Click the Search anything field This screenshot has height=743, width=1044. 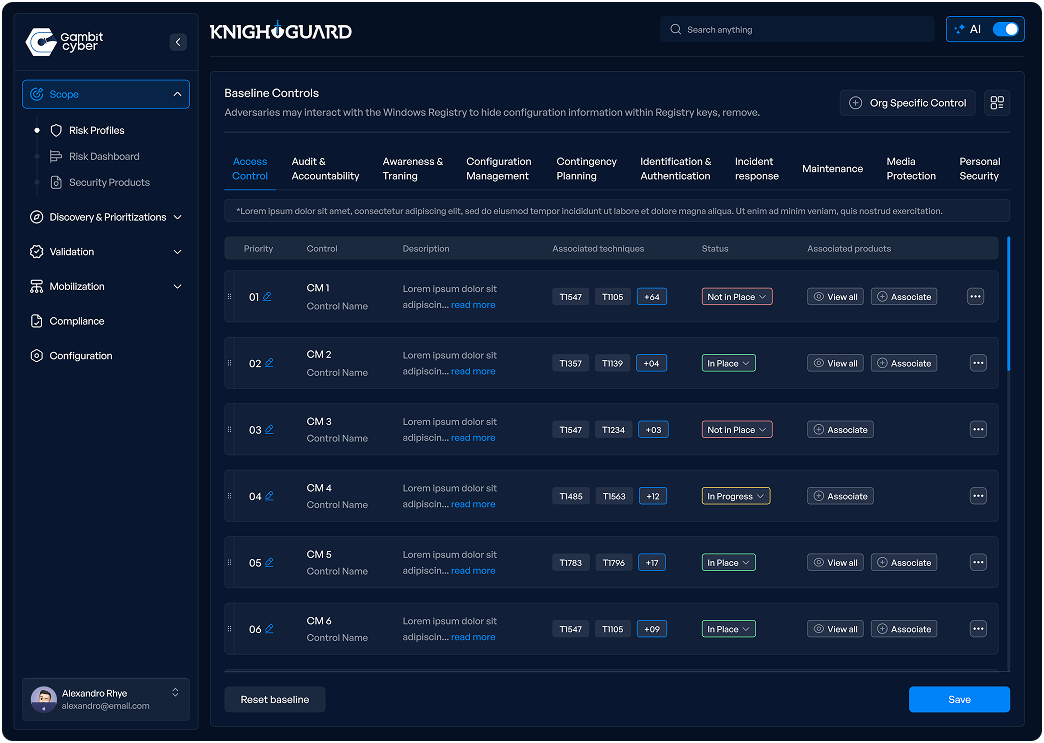[x=797, y=29]
